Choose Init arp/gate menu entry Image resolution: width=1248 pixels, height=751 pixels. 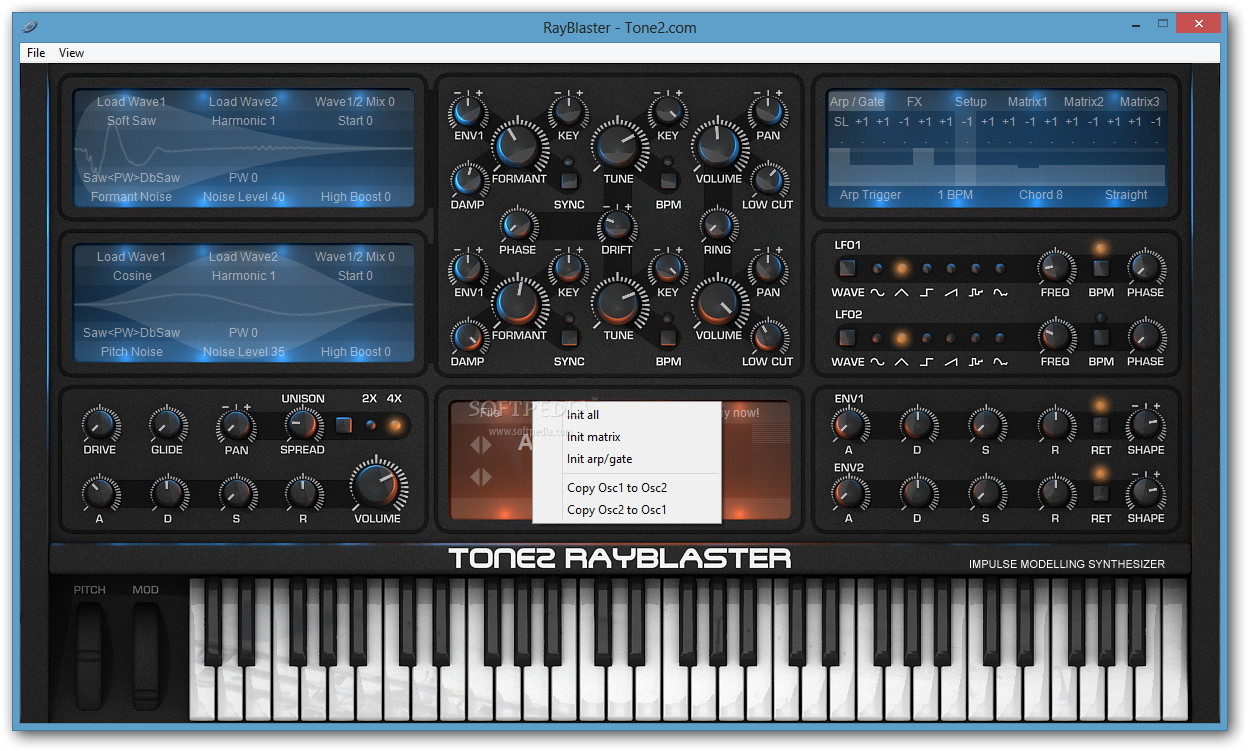point(627,459)
